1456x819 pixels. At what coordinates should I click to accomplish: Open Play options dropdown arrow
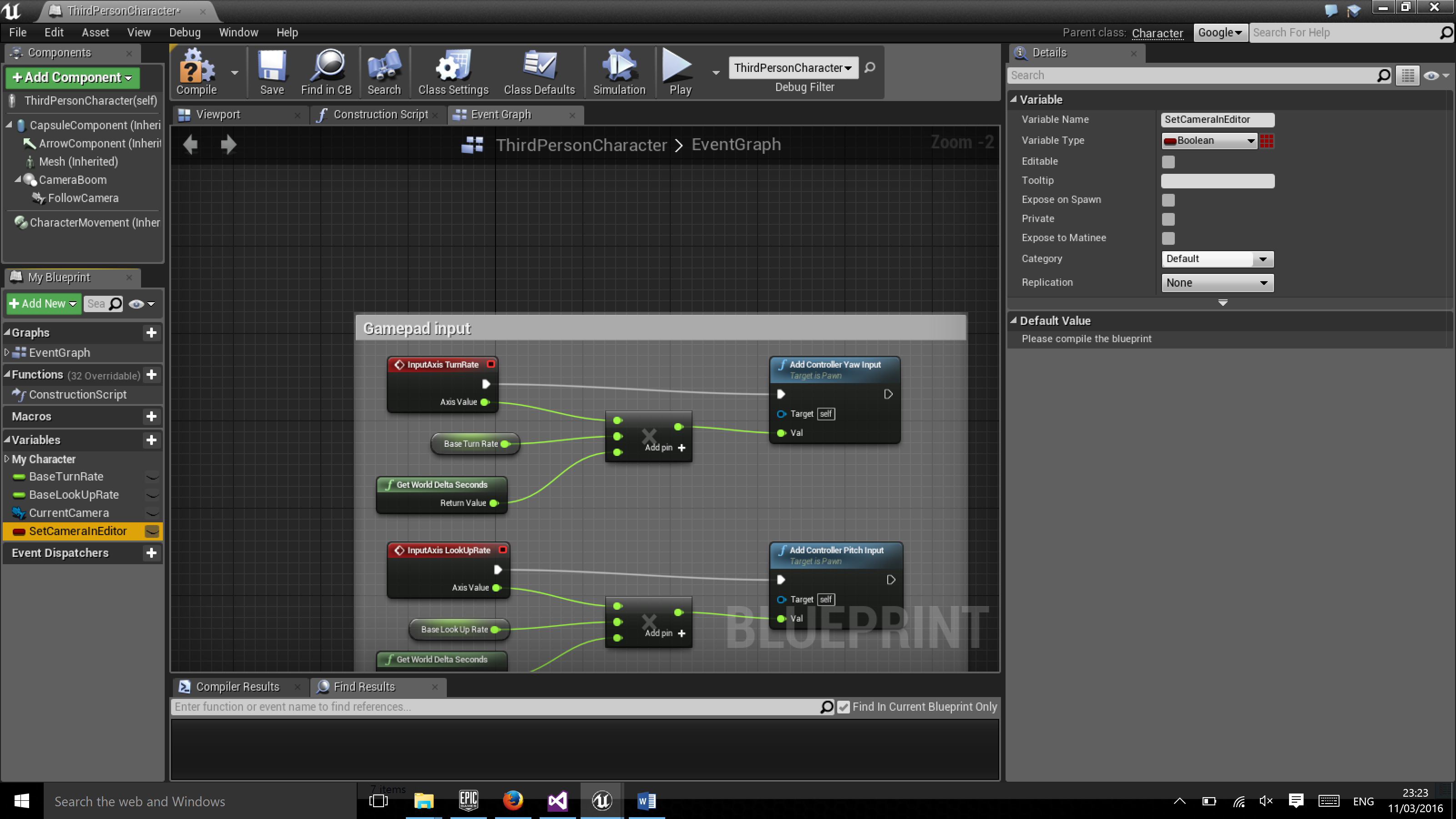(x=716, y=72)
